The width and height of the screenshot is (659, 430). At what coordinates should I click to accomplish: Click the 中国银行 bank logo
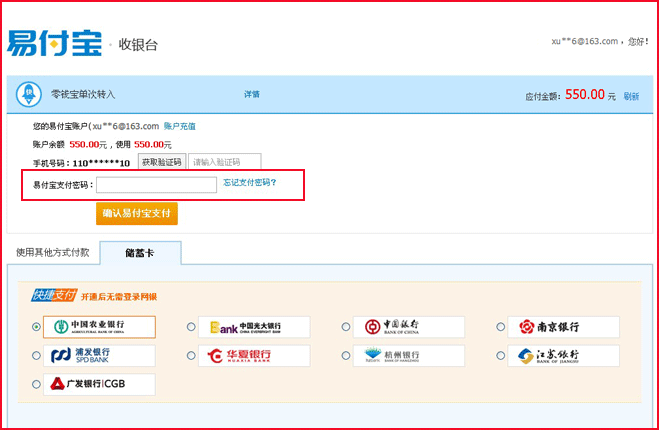coord(409,327)
